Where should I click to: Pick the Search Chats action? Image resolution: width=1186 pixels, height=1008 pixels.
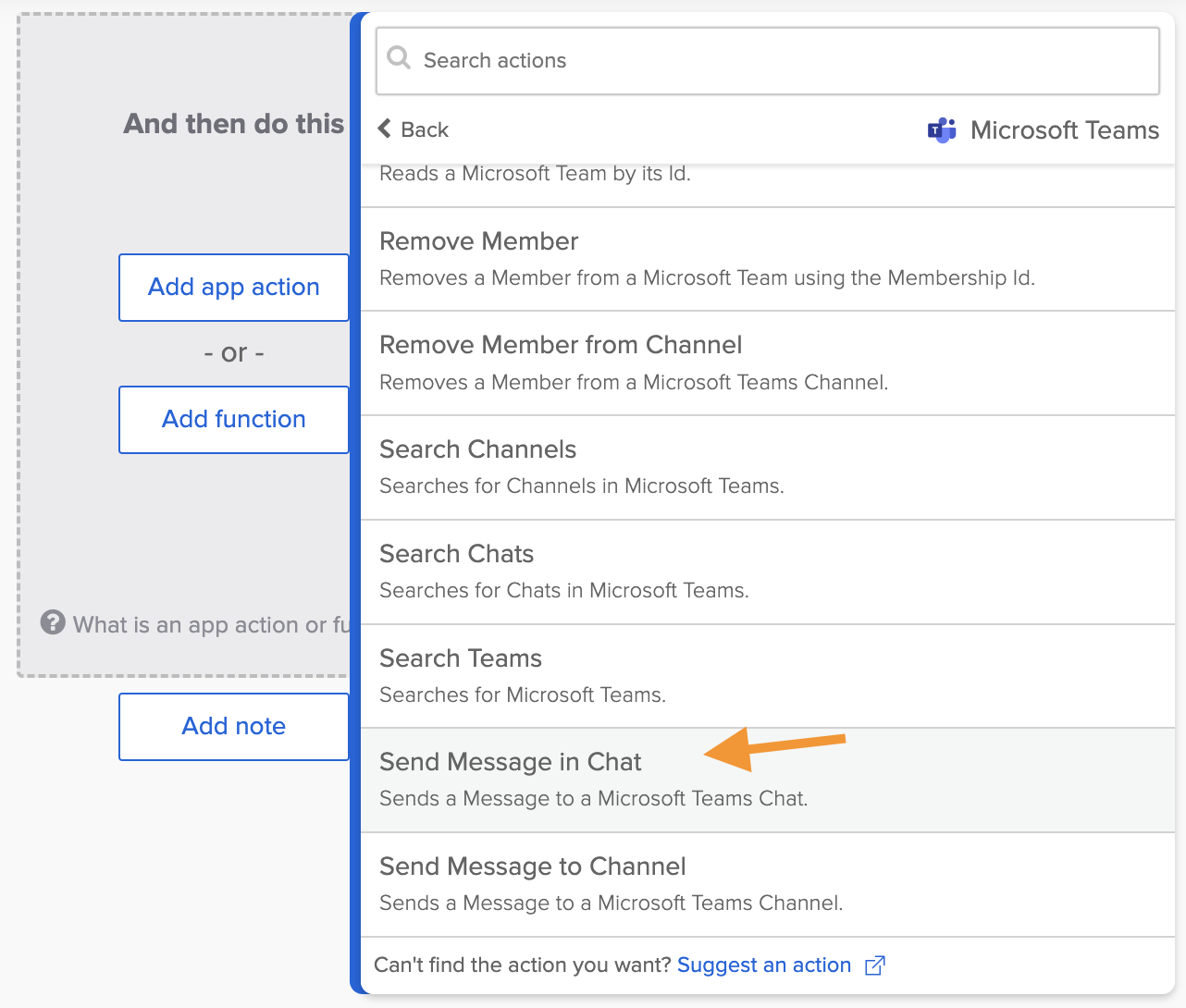pyautogui.click(x=766, y=572)
